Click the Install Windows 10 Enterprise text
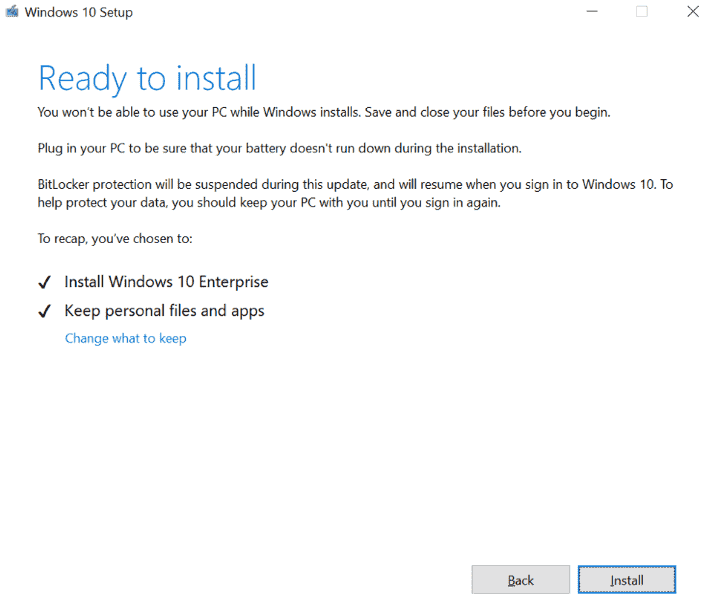Image resolution: width=716 pixels, height=611 pixels. coord(166,282)
